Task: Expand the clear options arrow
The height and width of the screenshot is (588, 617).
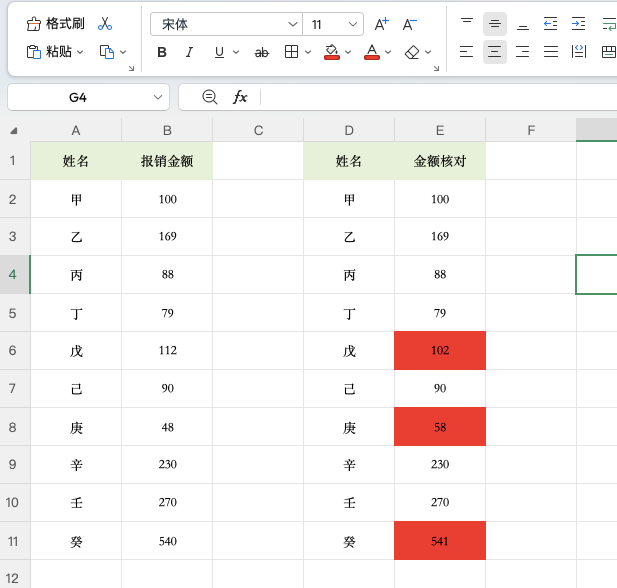Action: pos(428,52)
